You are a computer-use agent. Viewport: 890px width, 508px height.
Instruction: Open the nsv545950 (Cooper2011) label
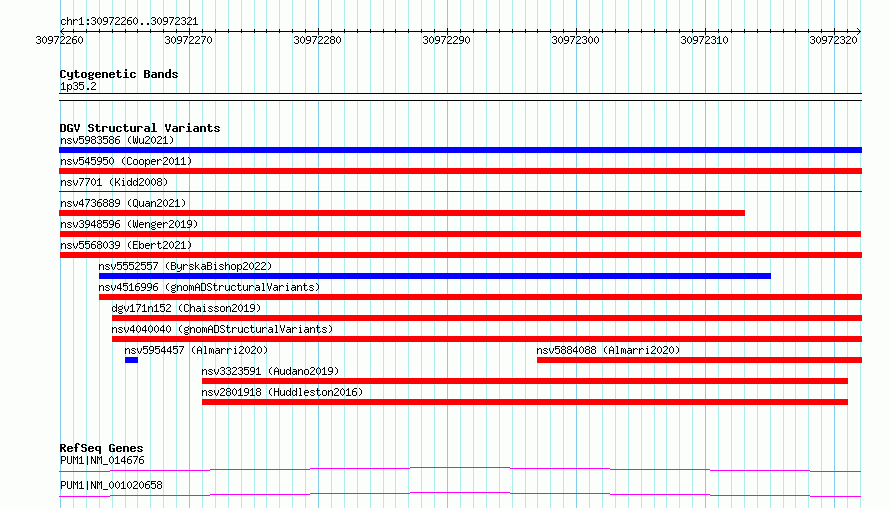[x=126, y=161]
